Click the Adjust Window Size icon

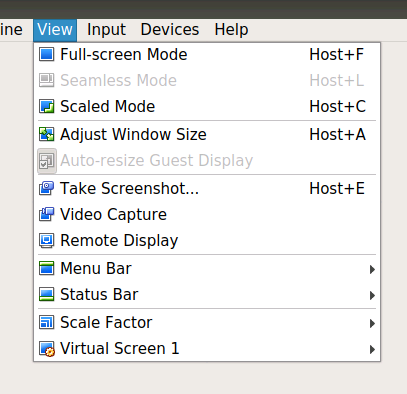pyautogui.click(x=46, y=134)
